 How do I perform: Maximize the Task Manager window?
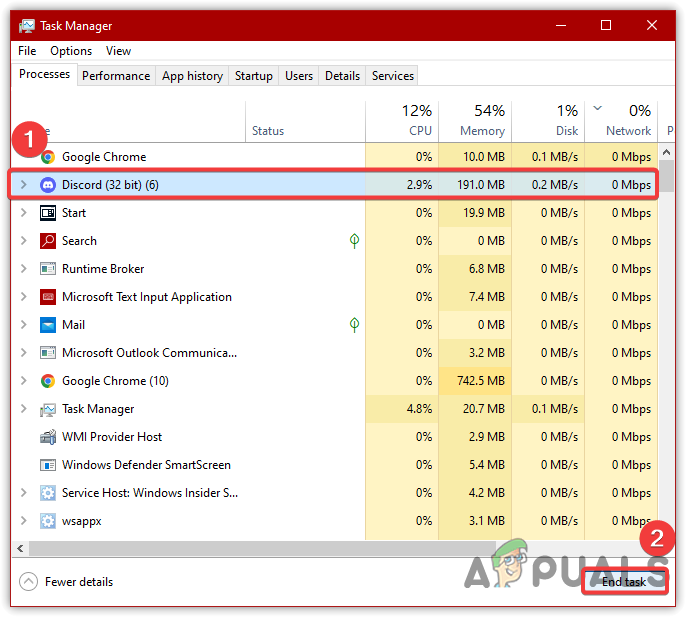click(x=606, y=25)
